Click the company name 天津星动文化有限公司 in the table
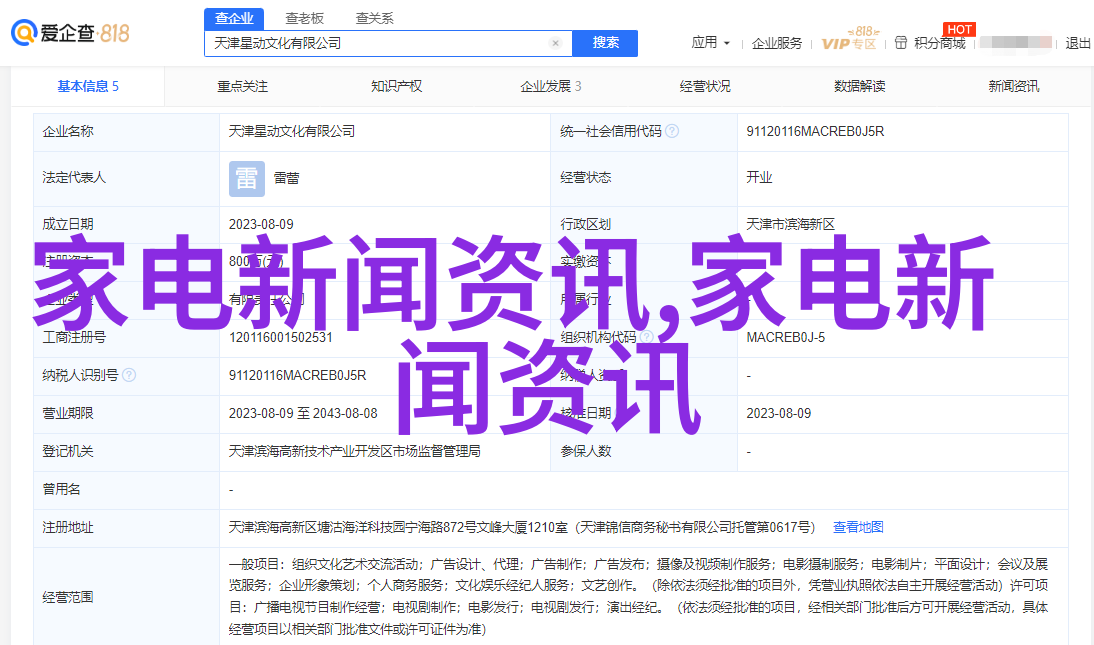 point(292,131)
